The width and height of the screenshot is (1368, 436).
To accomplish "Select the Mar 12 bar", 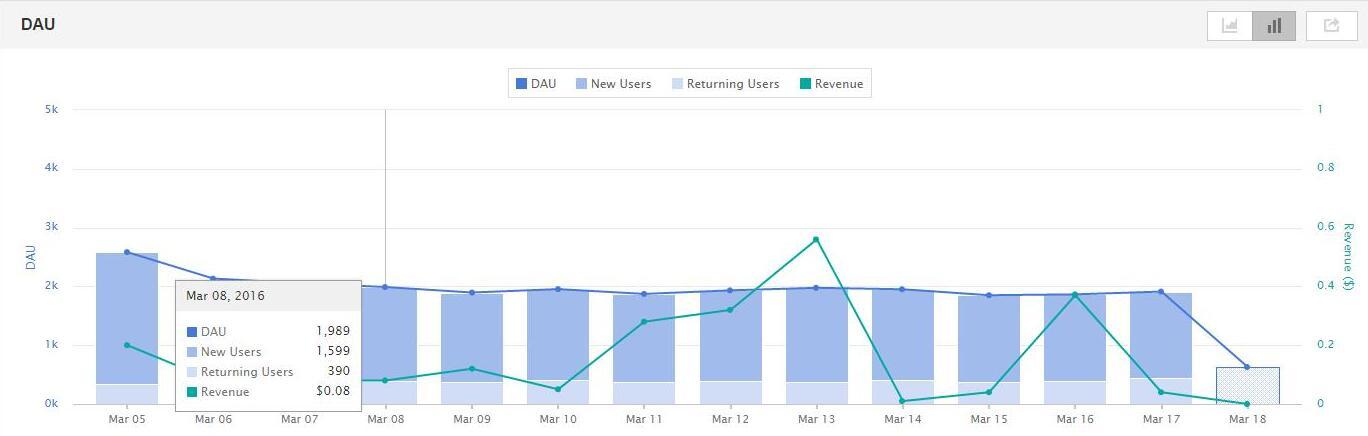I will click(730, 348).
